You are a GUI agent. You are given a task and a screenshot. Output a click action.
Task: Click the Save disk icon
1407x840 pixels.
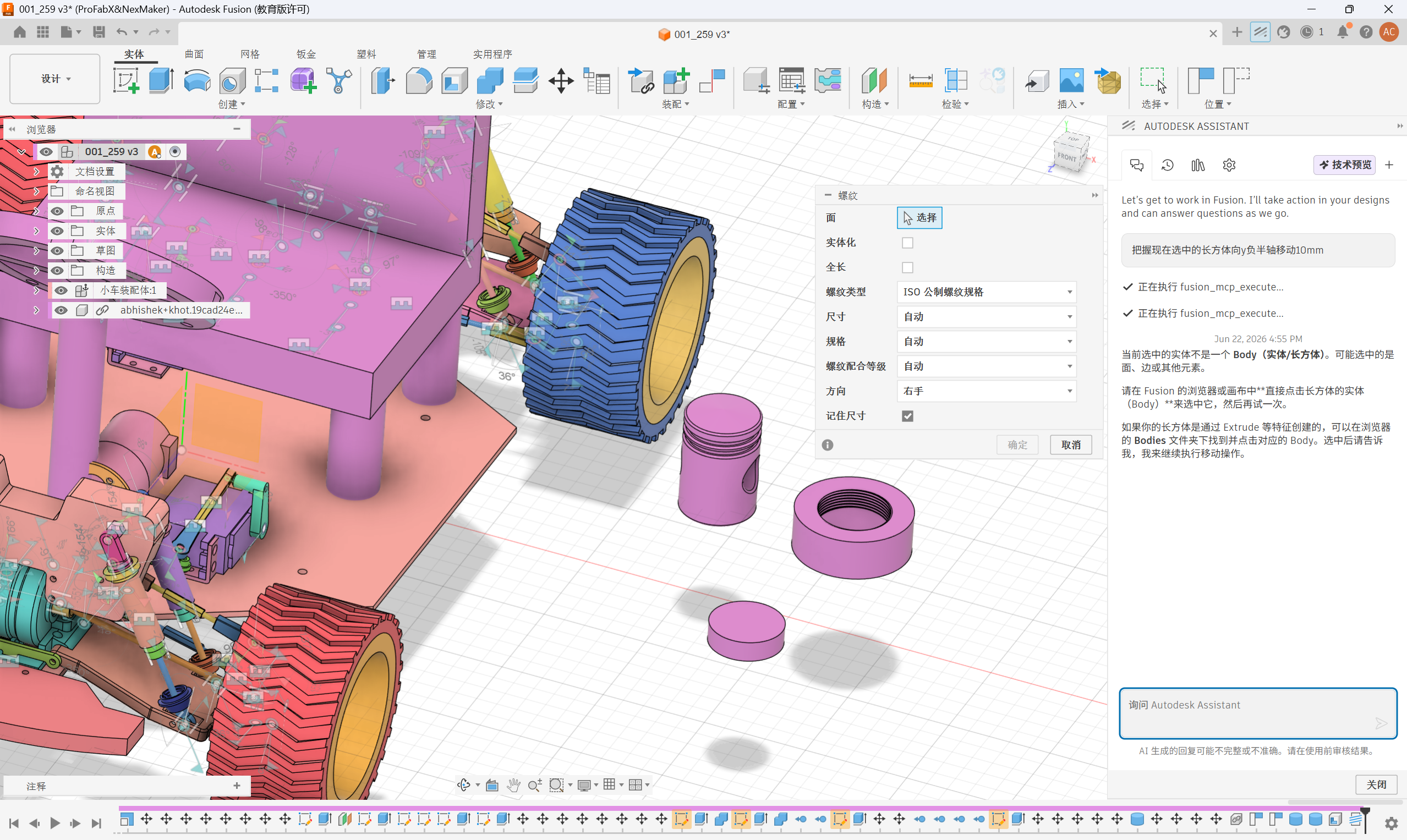pos(99,32)
